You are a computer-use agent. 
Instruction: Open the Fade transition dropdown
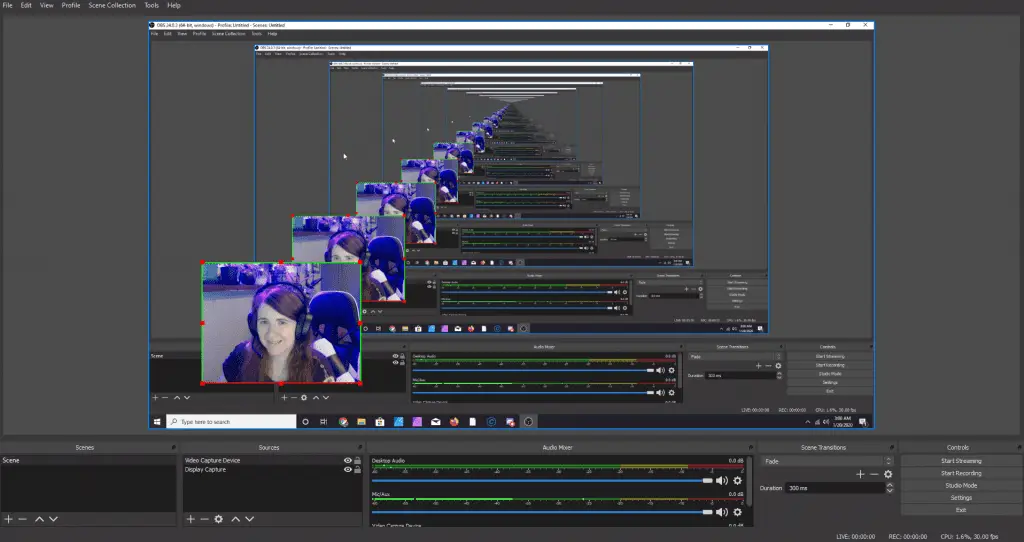pyautogui.click(x=827, y=461)
